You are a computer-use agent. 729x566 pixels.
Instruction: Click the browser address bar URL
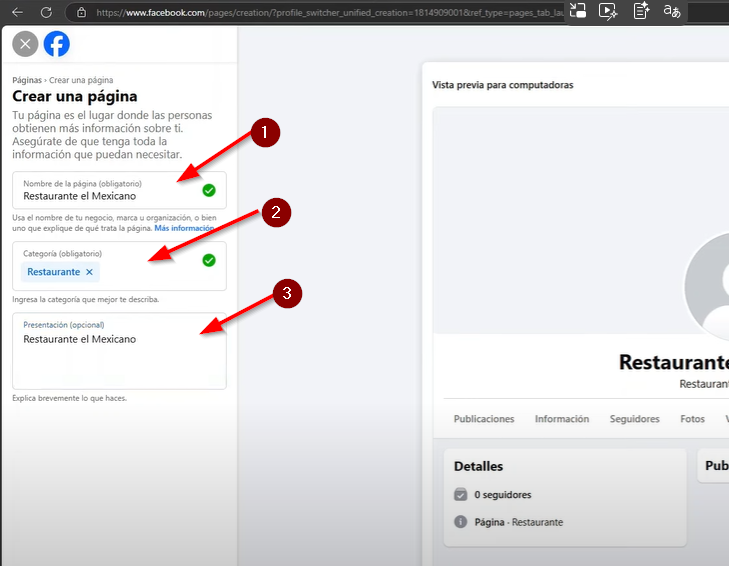[x=330, y=13]
